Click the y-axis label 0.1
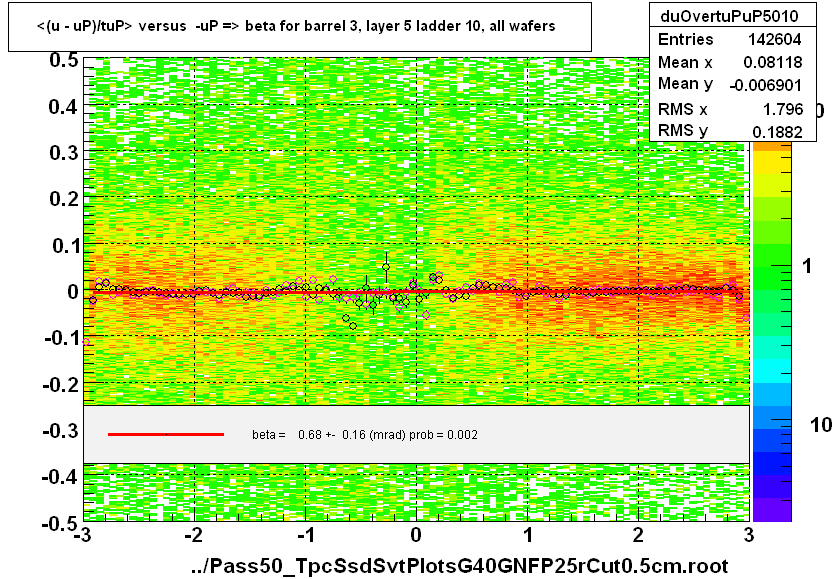The image size is (833, 579). tap(66, 246)
